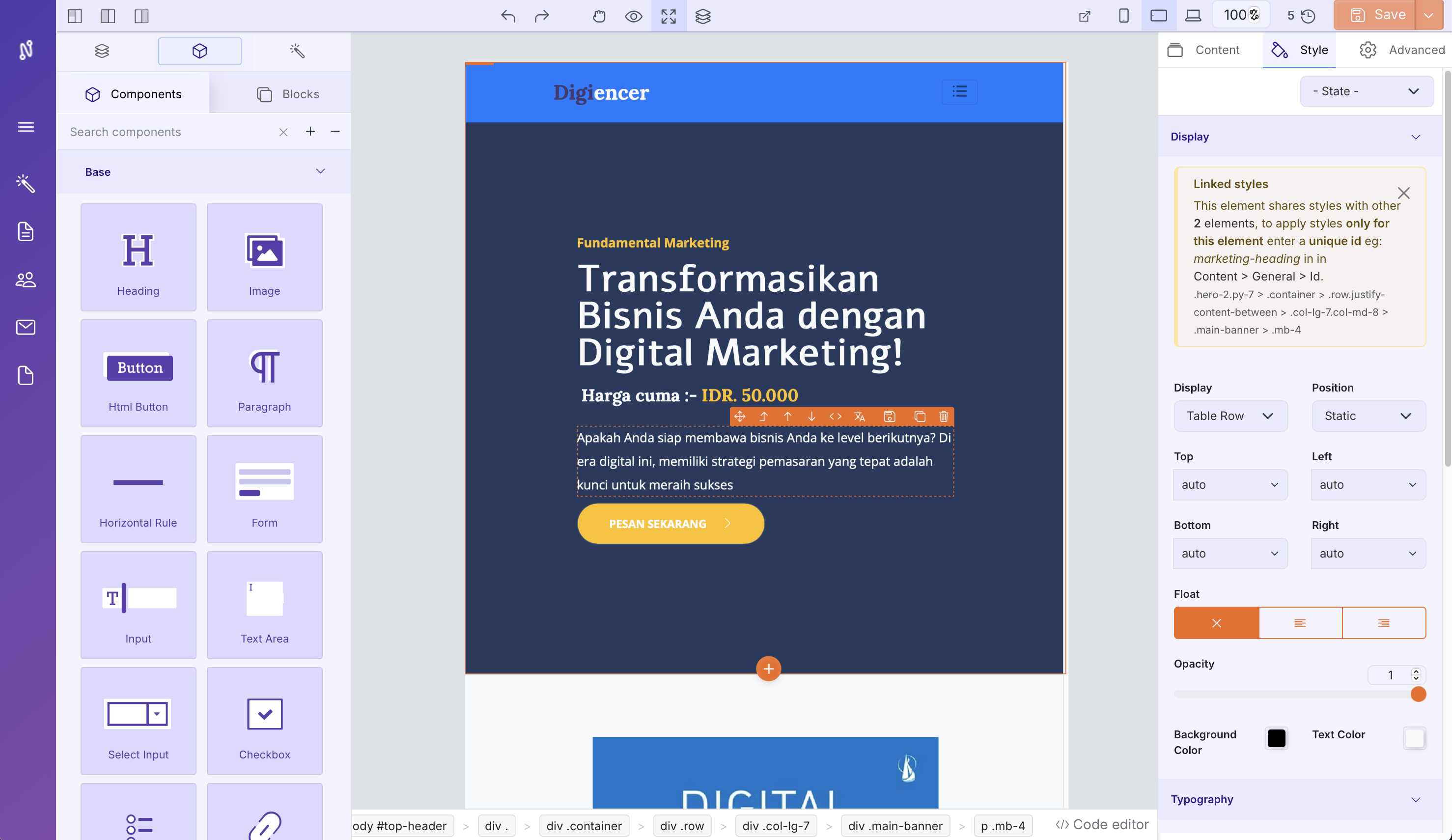Open the Display Table Row dropdown
Screen dimensions: 1452x840
coord(1230,416)
